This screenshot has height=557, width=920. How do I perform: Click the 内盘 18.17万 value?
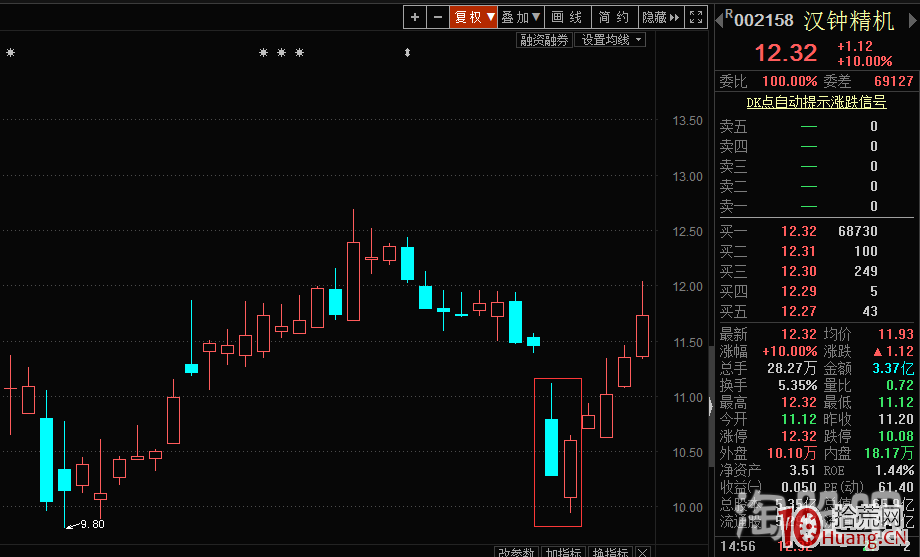[889, 453]
